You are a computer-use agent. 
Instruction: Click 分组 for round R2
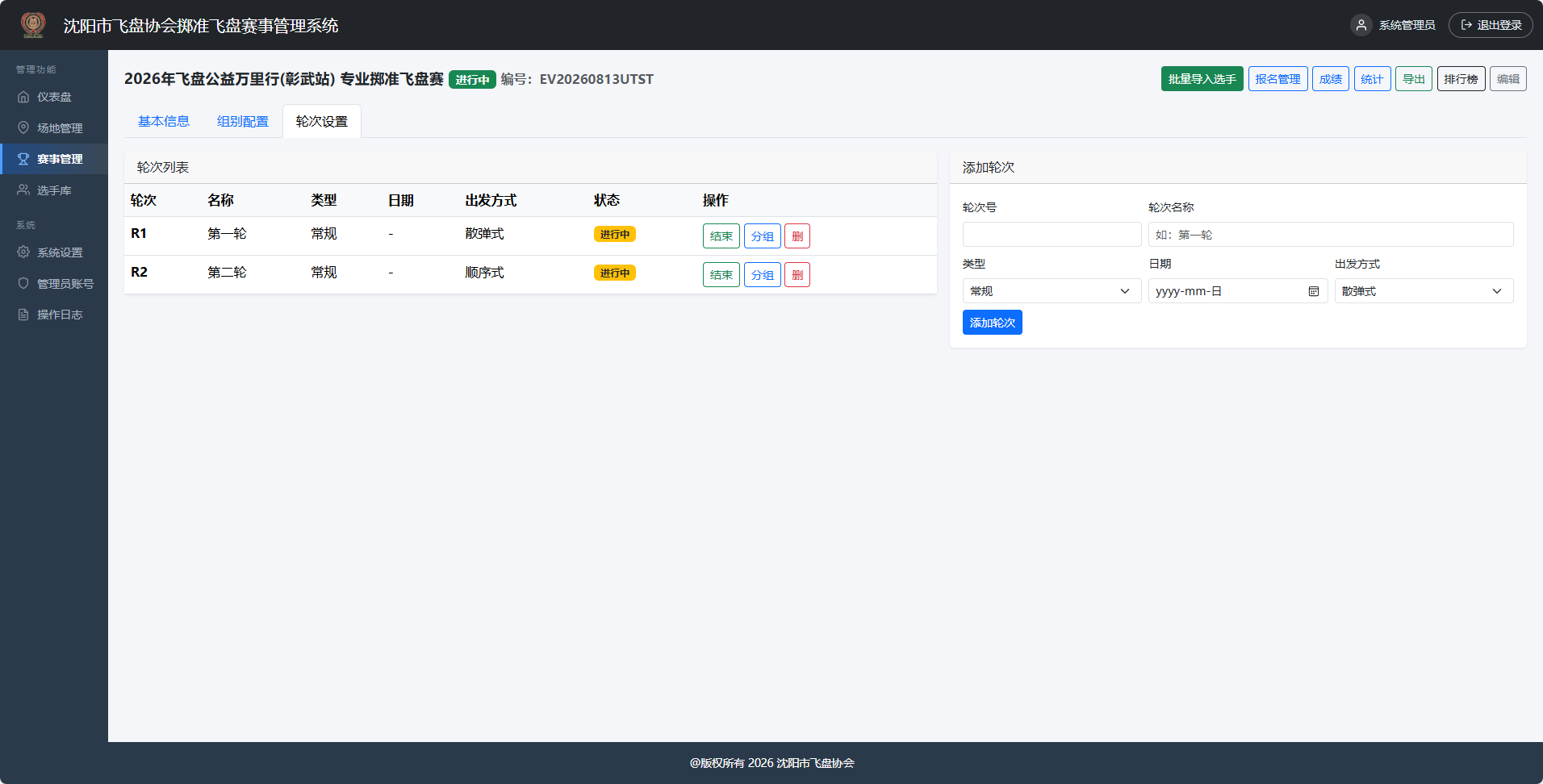pos(763,275)
